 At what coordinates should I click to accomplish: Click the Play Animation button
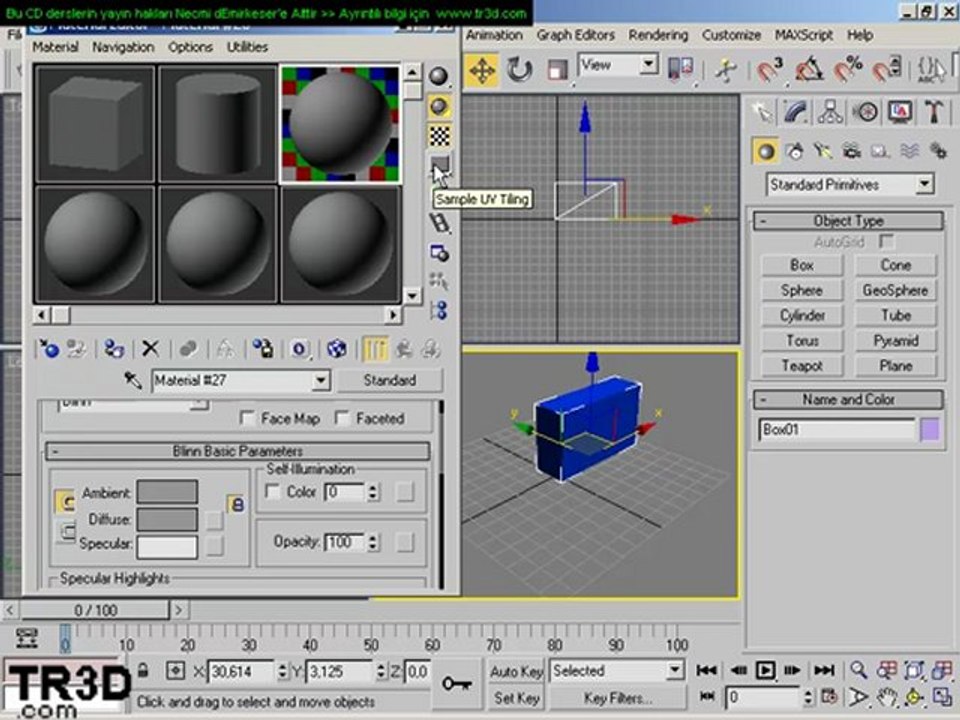[x=765, y=670]
